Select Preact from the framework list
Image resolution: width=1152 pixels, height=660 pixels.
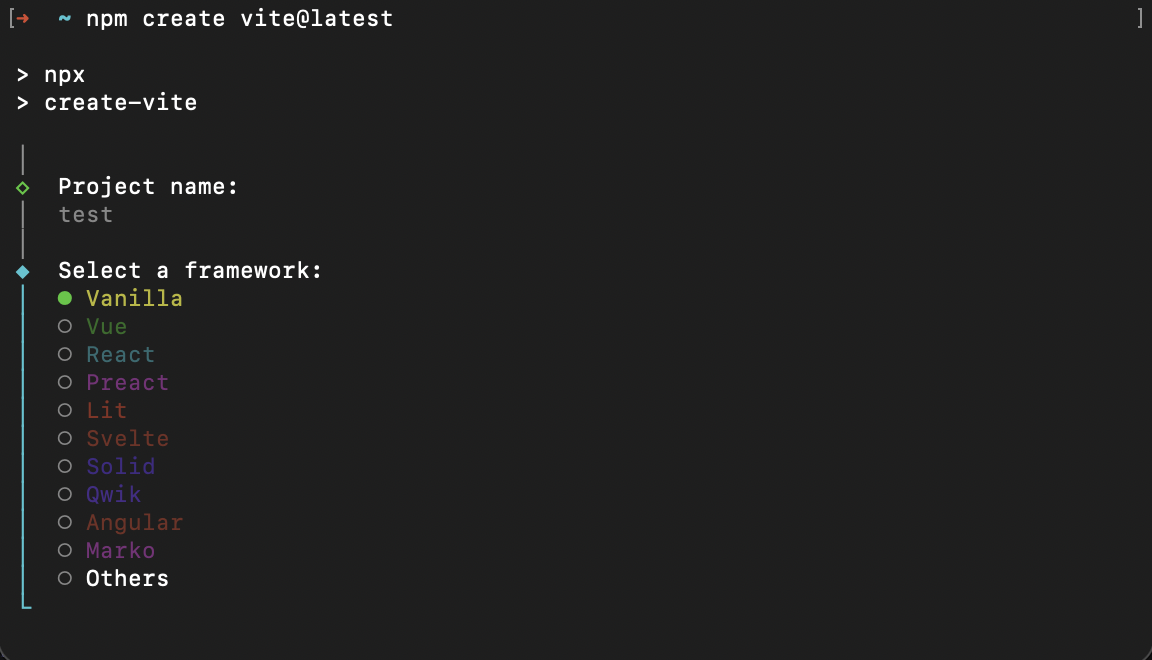coord(127,382)
